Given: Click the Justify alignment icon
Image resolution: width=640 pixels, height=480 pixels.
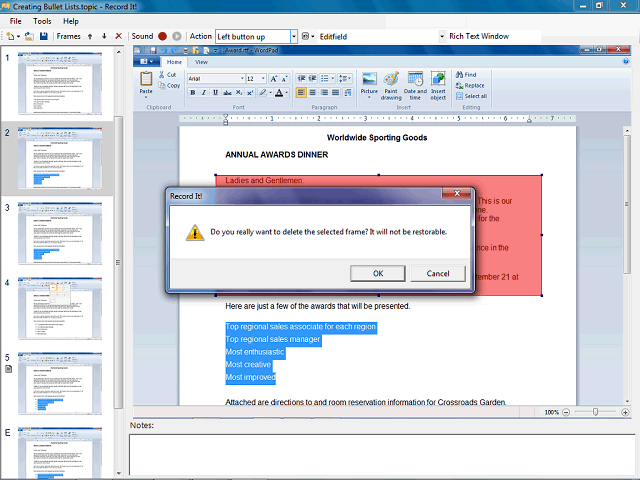Looking at the screenshot, I should (x=336, y=93).
